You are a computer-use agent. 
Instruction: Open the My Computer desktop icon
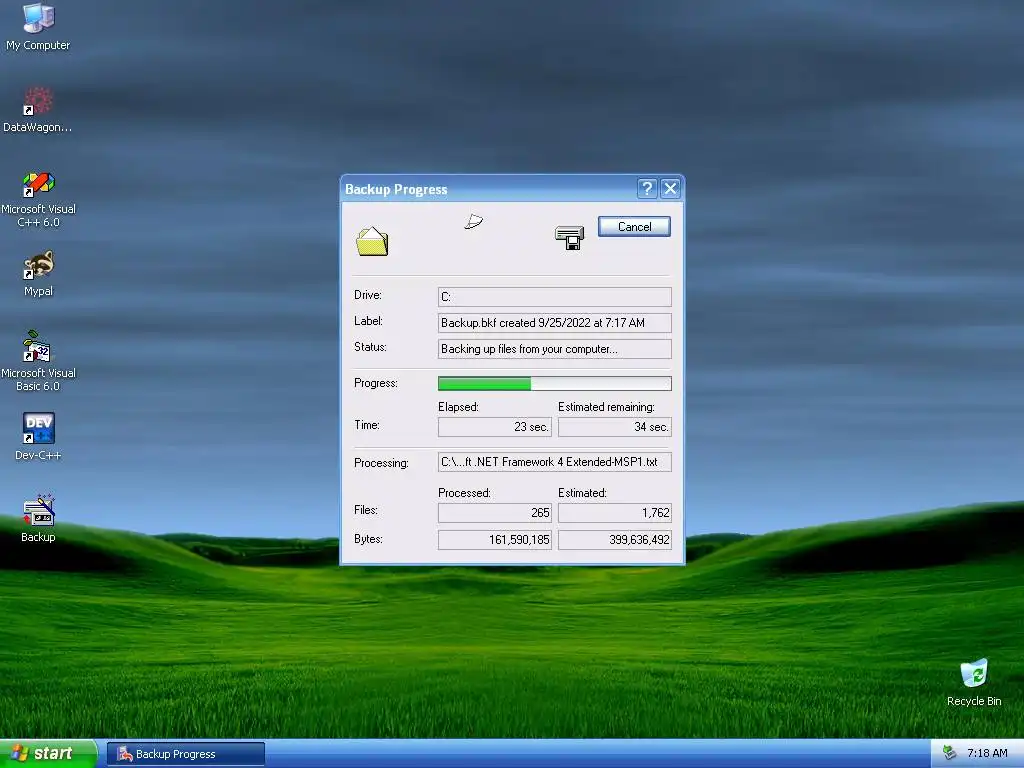[38, 26]
